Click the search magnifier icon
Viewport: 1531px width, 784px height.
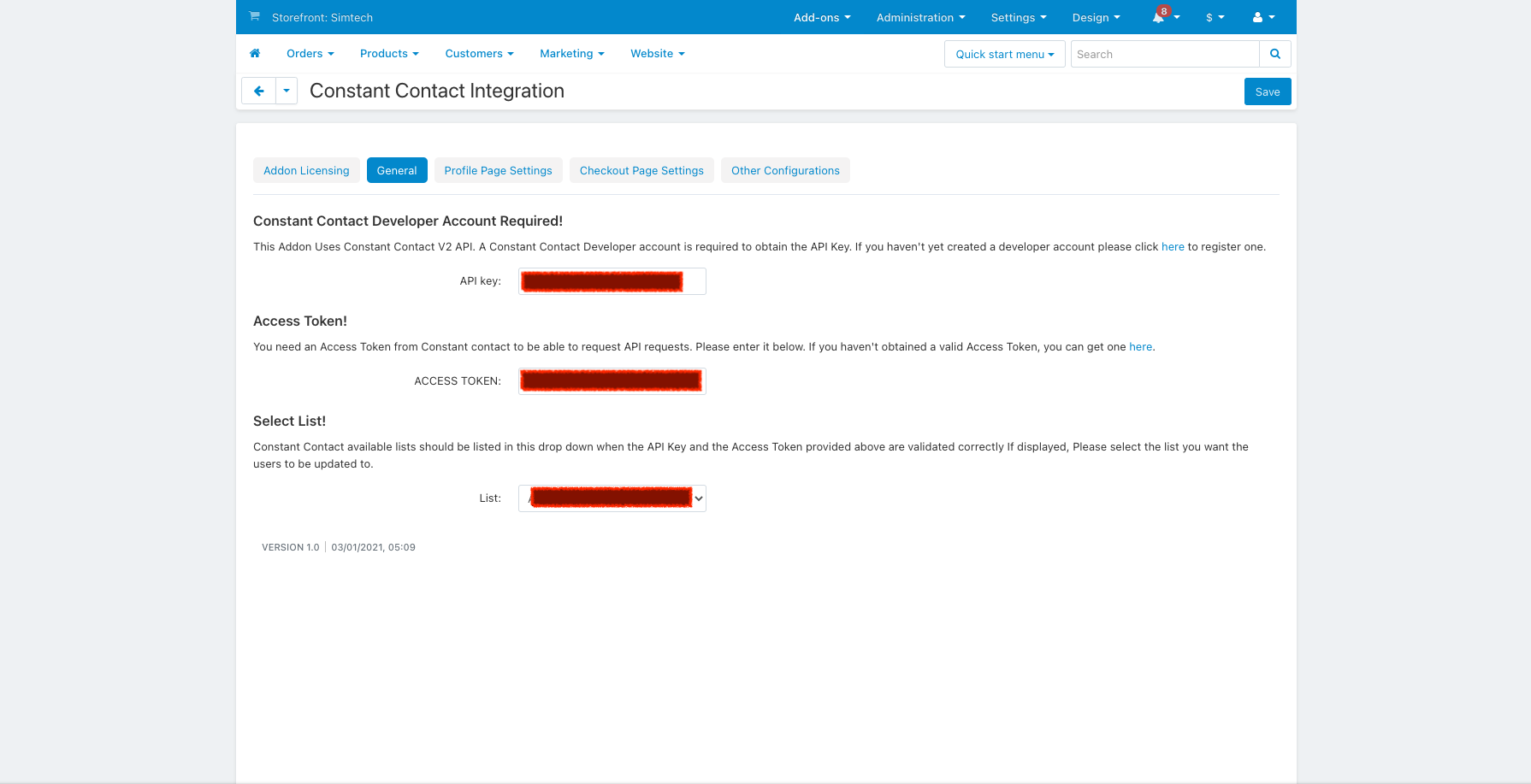coord(1274,54)
